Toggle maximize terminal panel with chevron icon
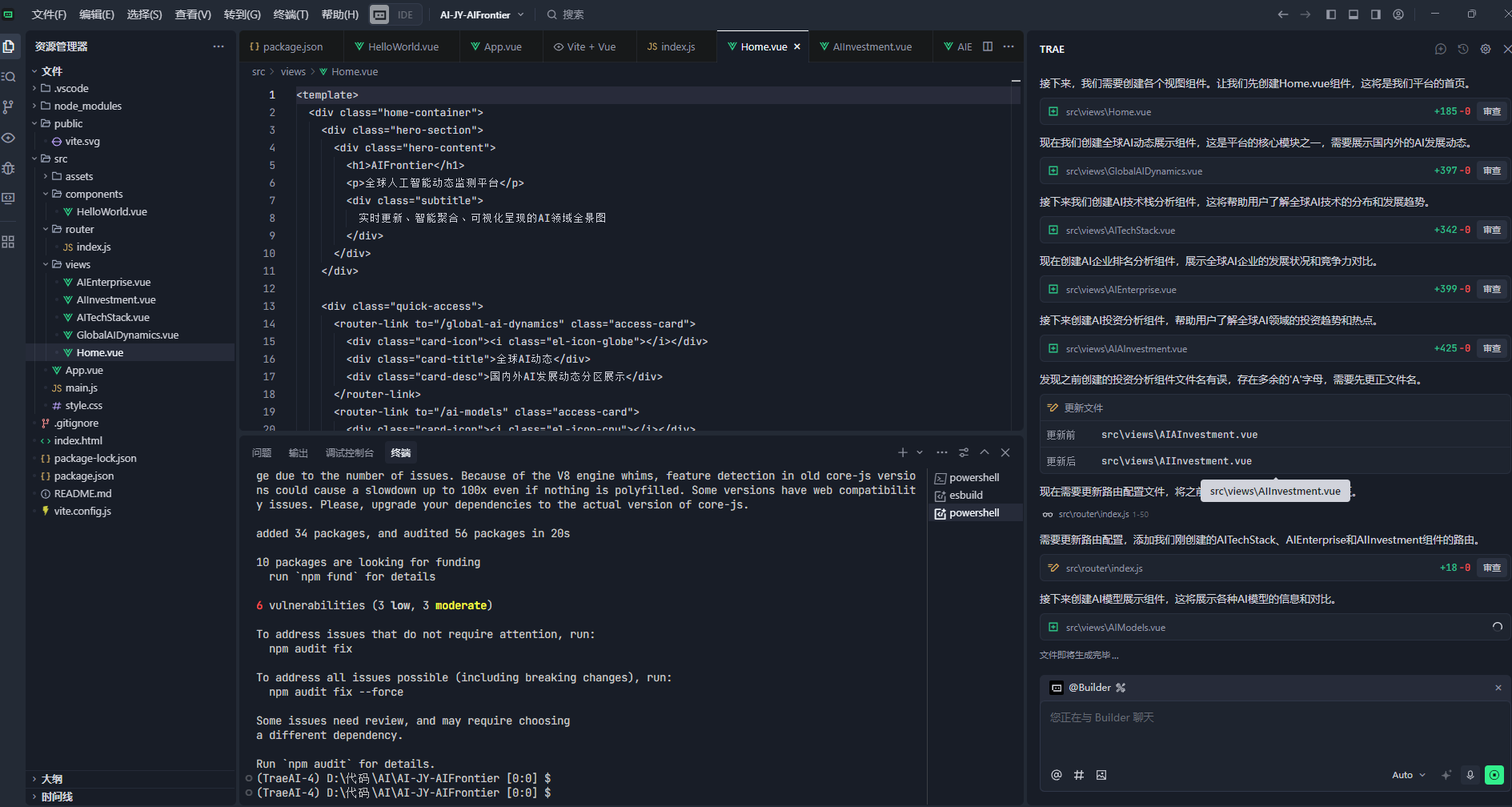The width and height of the screenshot is (1512, 807). pyautogui.click(x=984, y=452)
